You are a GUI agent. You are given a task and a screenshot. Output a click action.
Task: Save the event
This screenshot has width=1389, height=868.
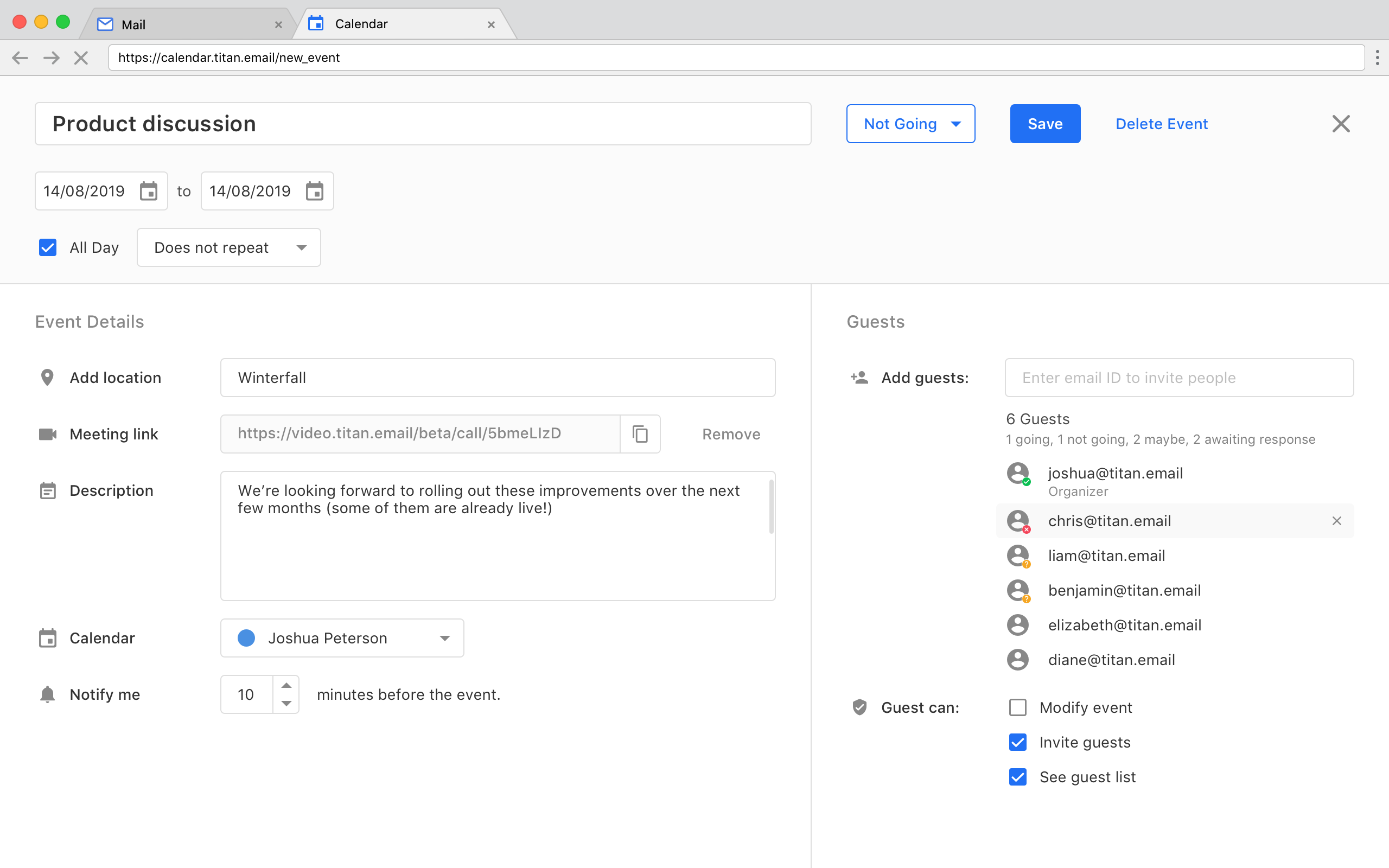(1045, 124)
